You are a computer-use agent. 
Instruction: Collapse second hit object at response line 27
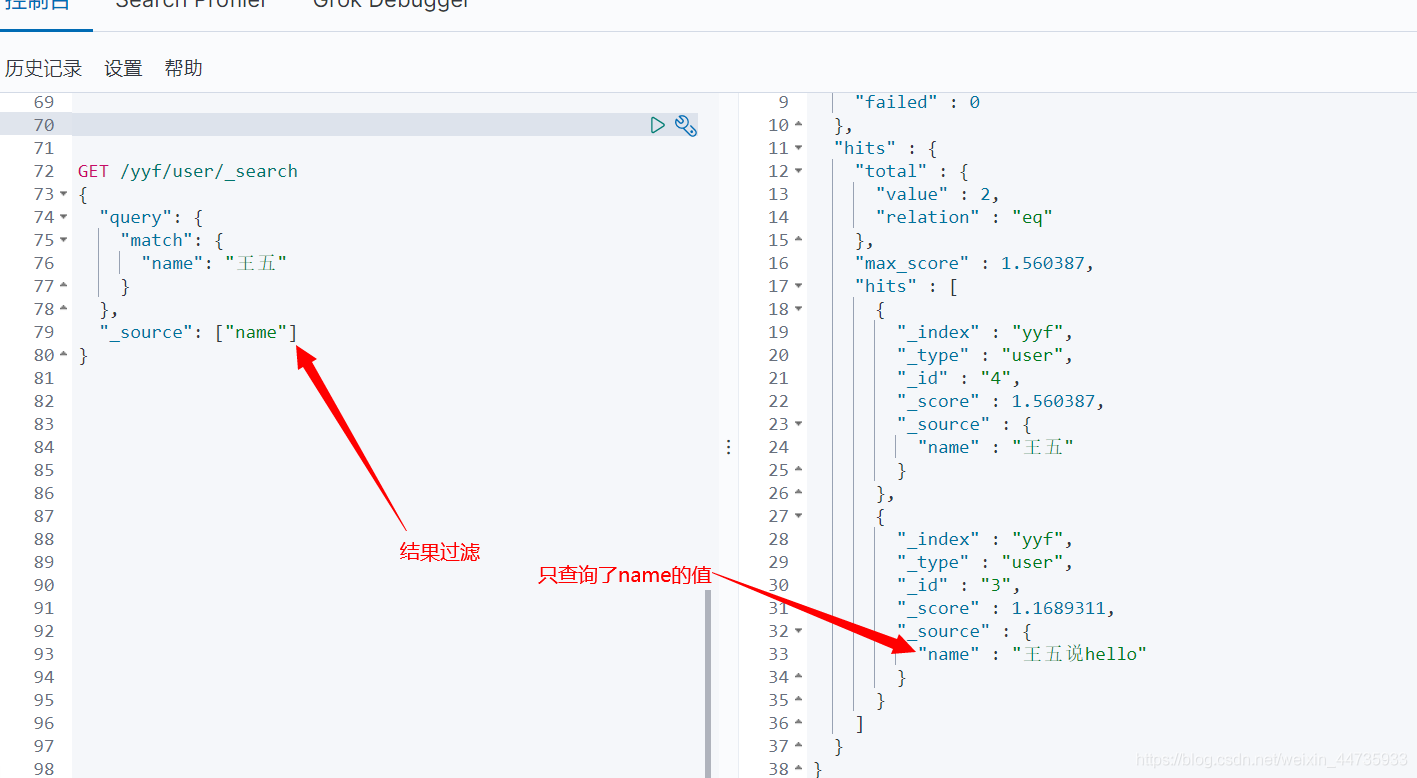(798, 516)
